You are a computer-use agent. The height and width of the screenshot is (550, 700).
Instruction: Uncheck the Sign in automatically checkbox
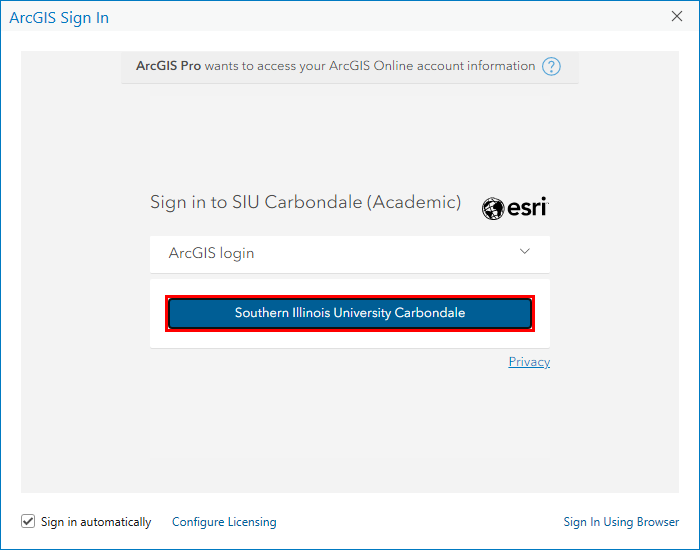point(28,521)
